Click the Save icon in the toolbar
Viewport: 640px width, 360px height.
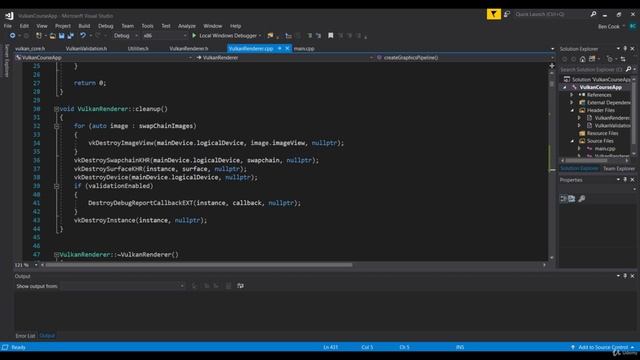[62, 36]
